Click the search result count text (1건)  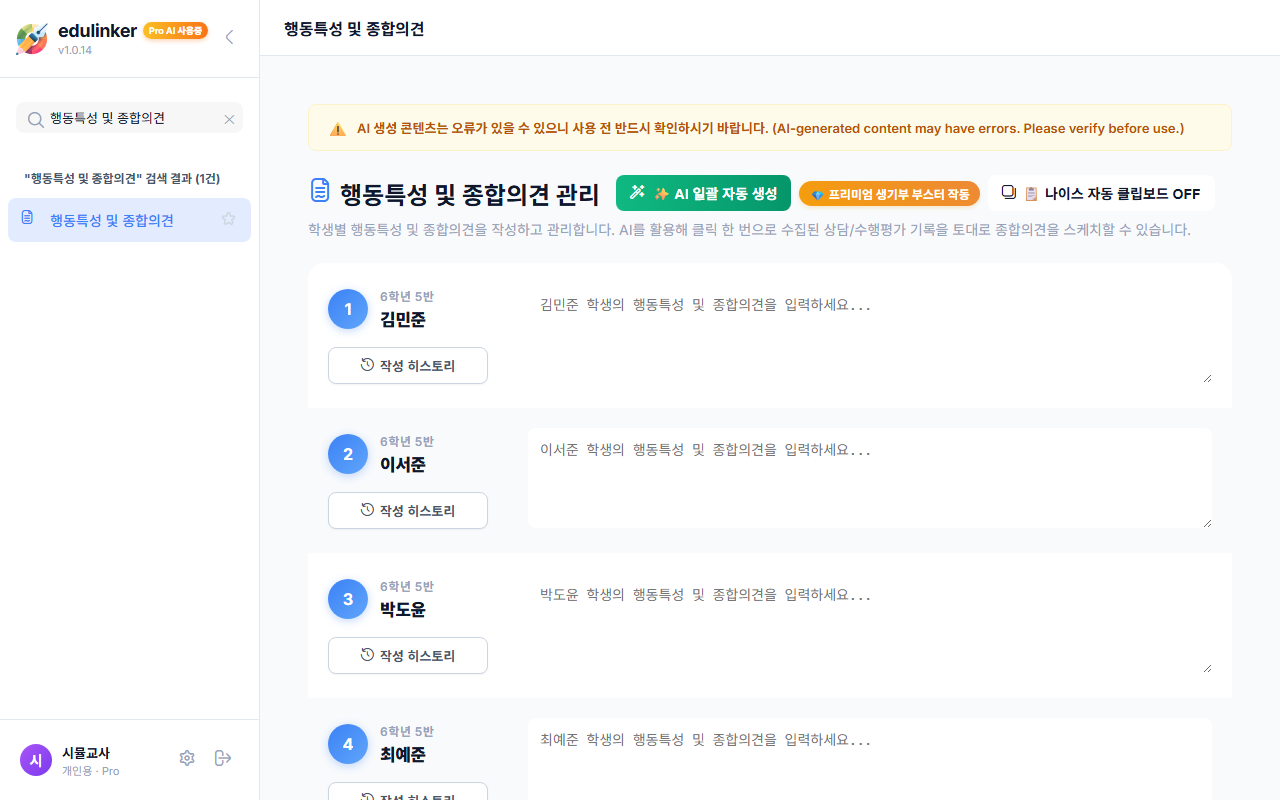pyautogui.click(x=208, y=178)
